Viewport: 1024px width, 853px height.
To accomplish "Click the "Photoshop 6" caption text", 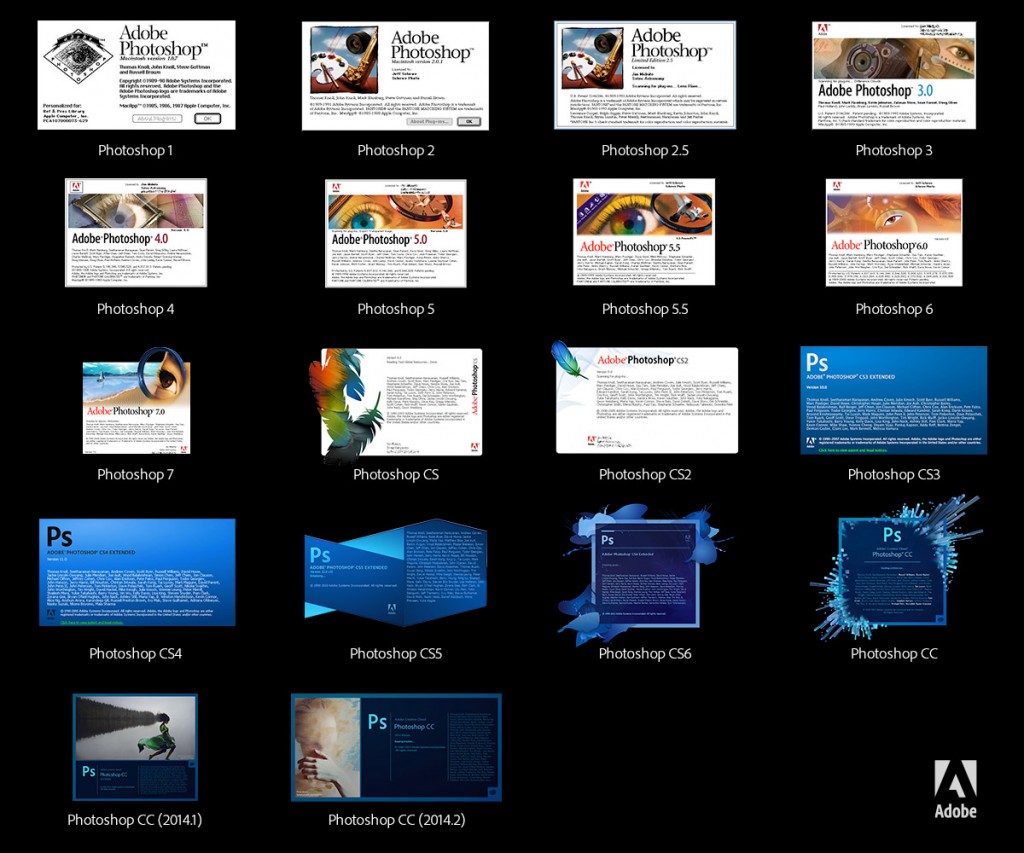I will (x=893, y=309).
